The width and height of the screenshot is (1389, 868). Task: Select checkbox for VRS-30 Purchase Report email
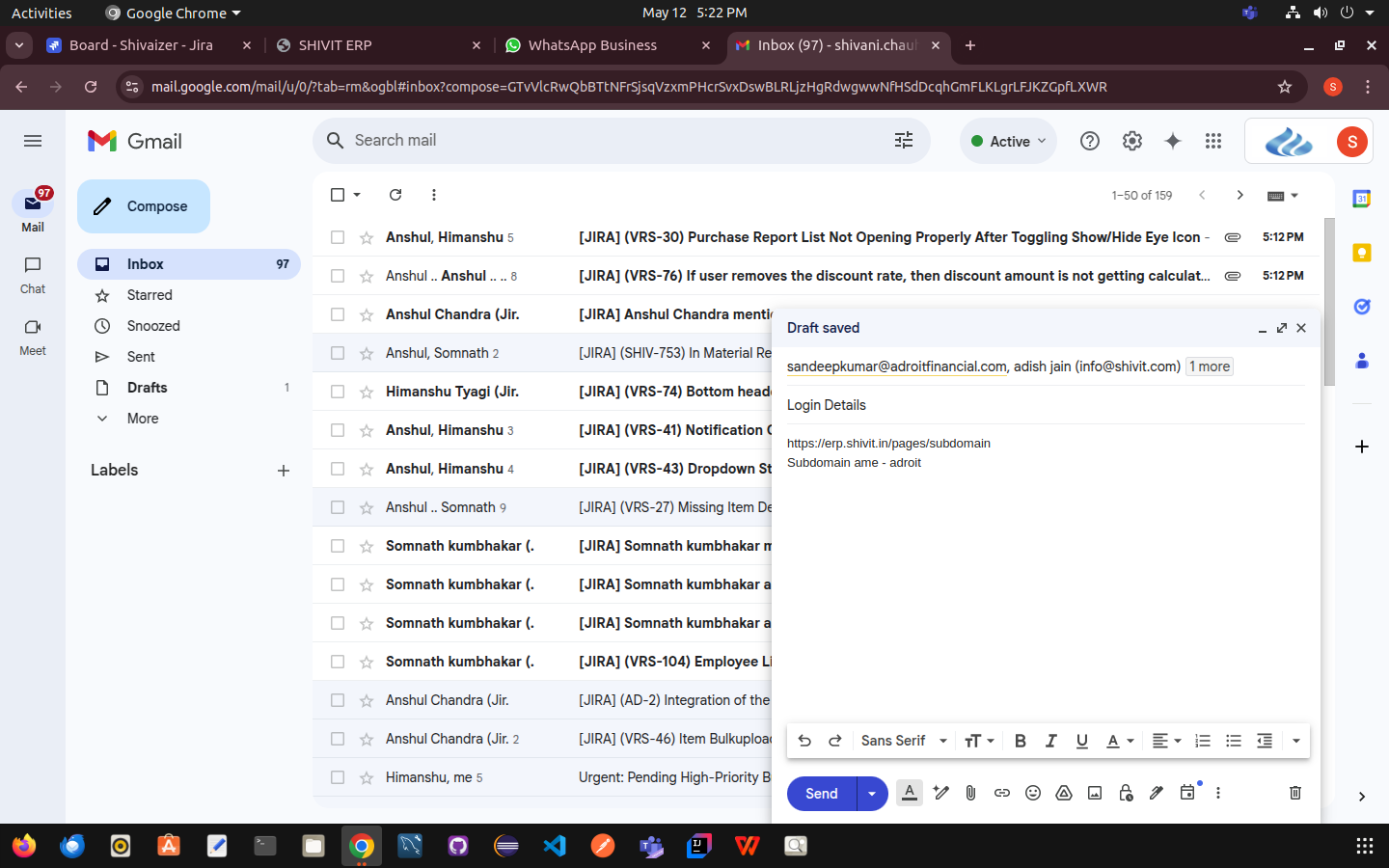[338, 237]
